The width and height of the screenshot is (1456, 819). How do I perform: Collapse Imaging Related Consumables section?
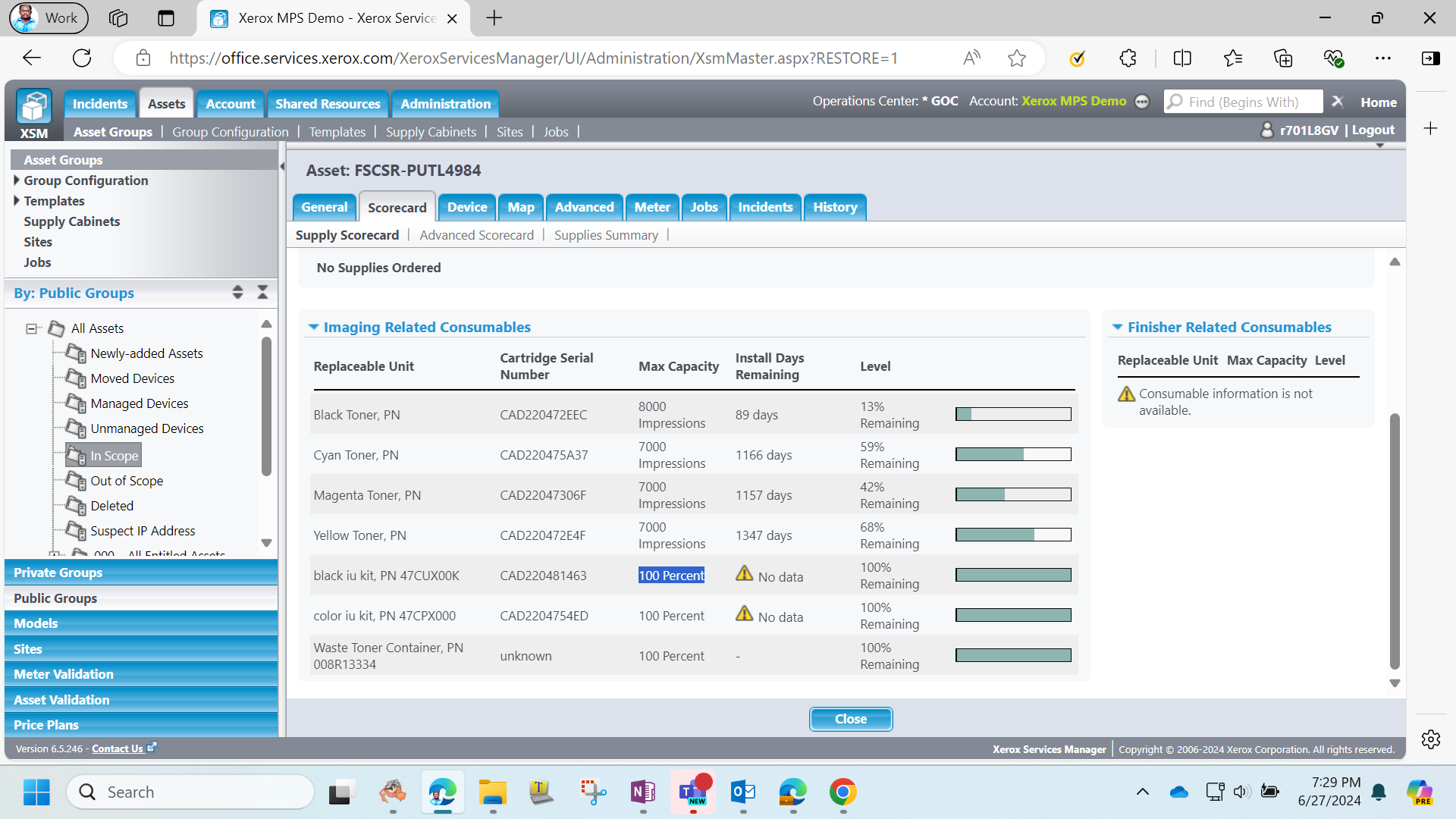pyautogui.click(x=313, y=328)
